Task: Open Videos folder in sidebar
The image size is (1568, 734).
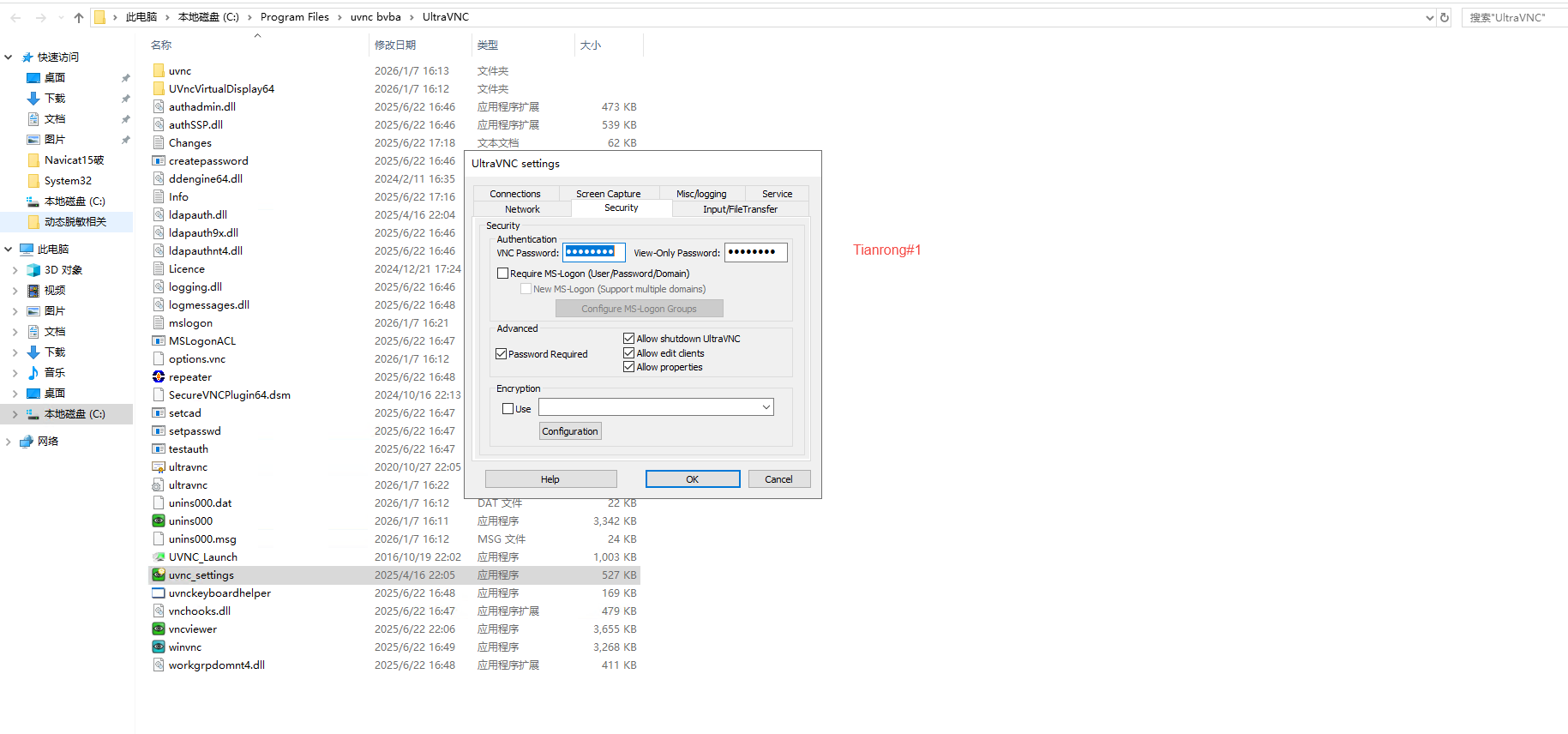Action: tap(55, 290)
